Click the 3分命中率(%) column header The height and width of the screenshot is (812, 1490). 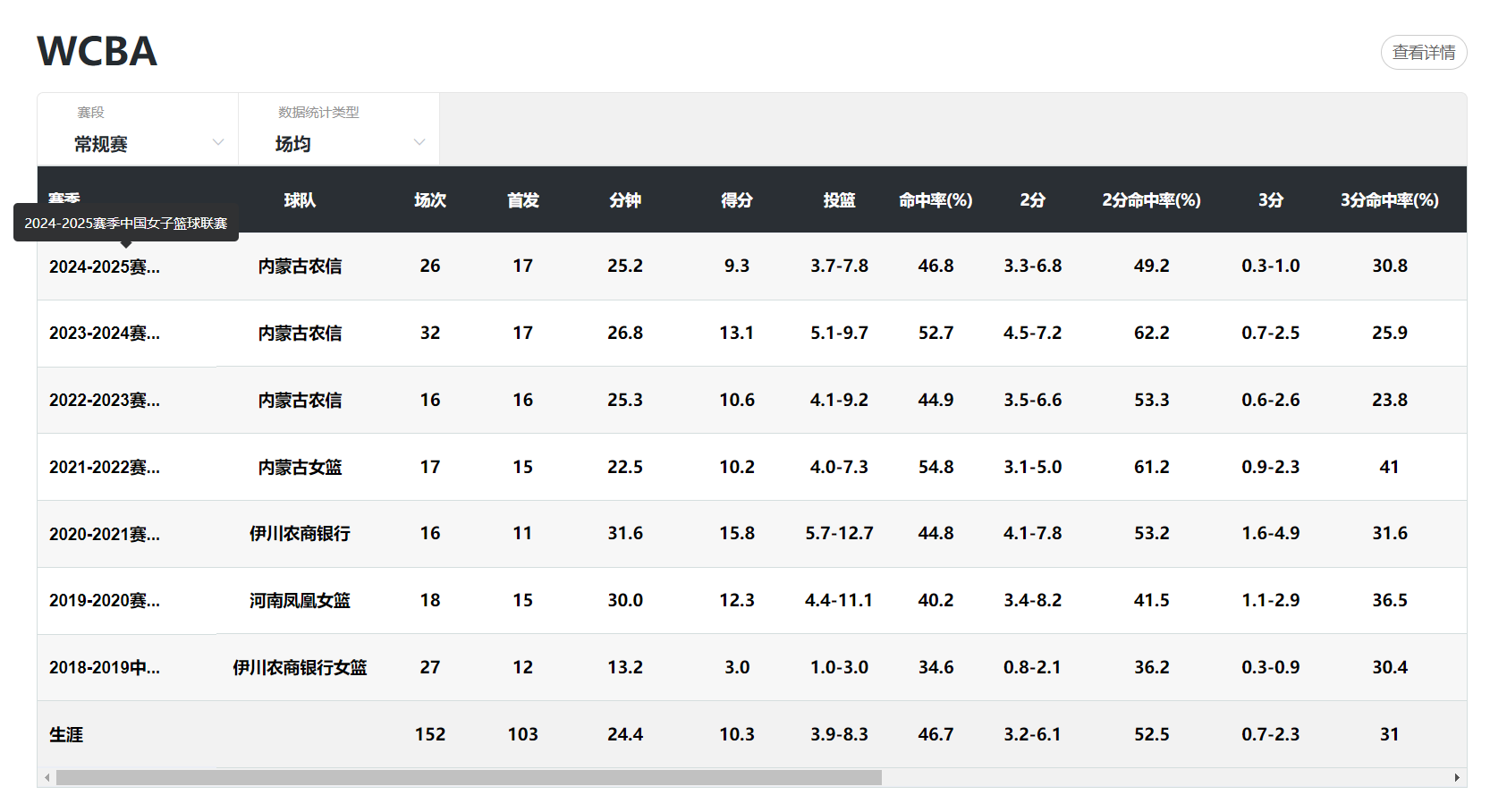pos(1389,200)
